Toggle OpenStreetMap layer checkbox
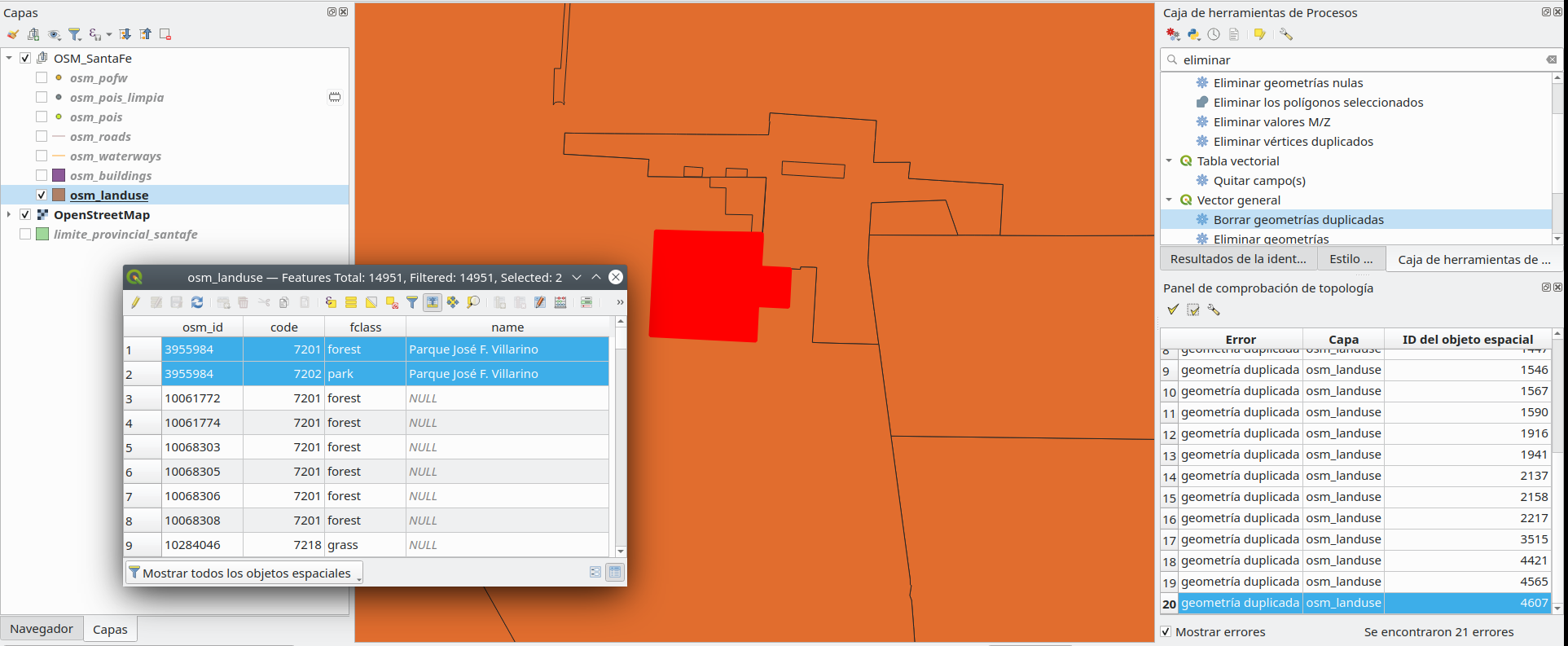Viewport: 1568px width, 646px height. tap(25, 214)
